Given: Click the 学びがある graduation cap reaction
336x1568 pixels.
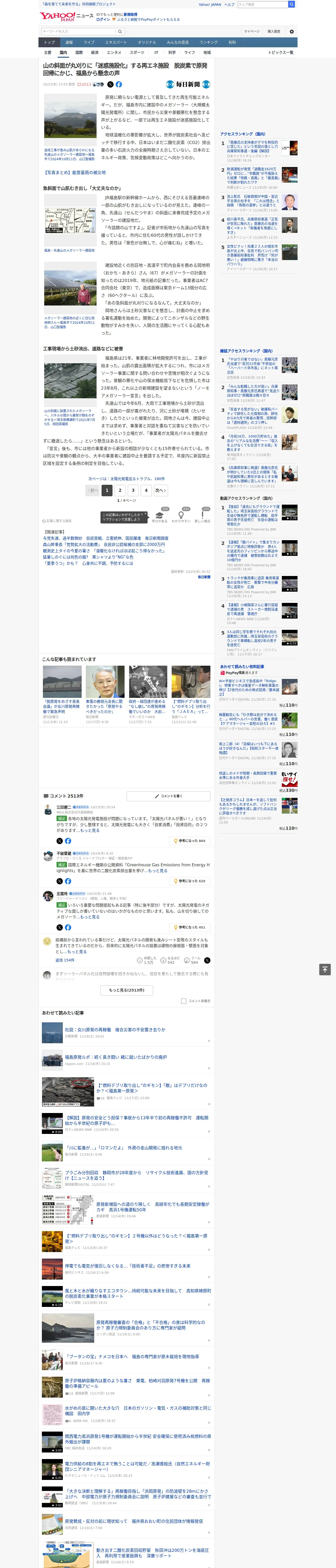Looking at the screenshot, I should (160, 515).
